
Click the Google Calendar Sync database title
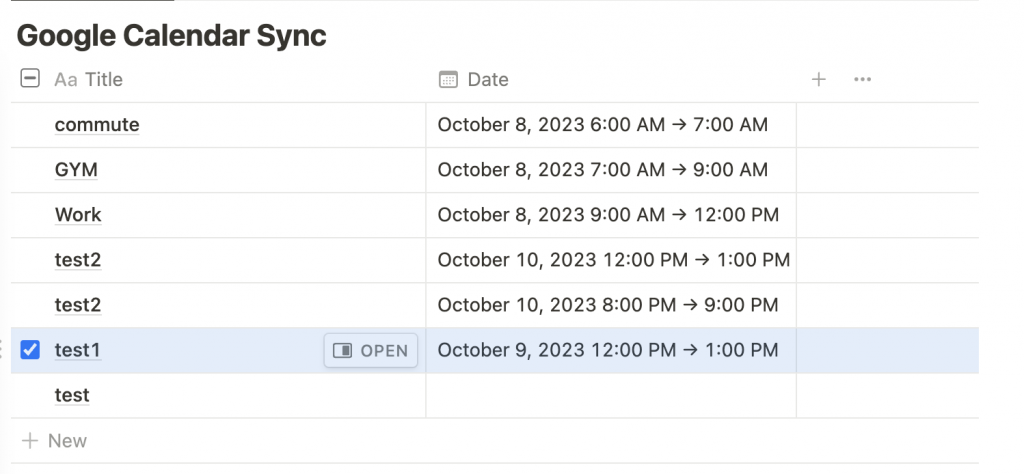point(172,36)
